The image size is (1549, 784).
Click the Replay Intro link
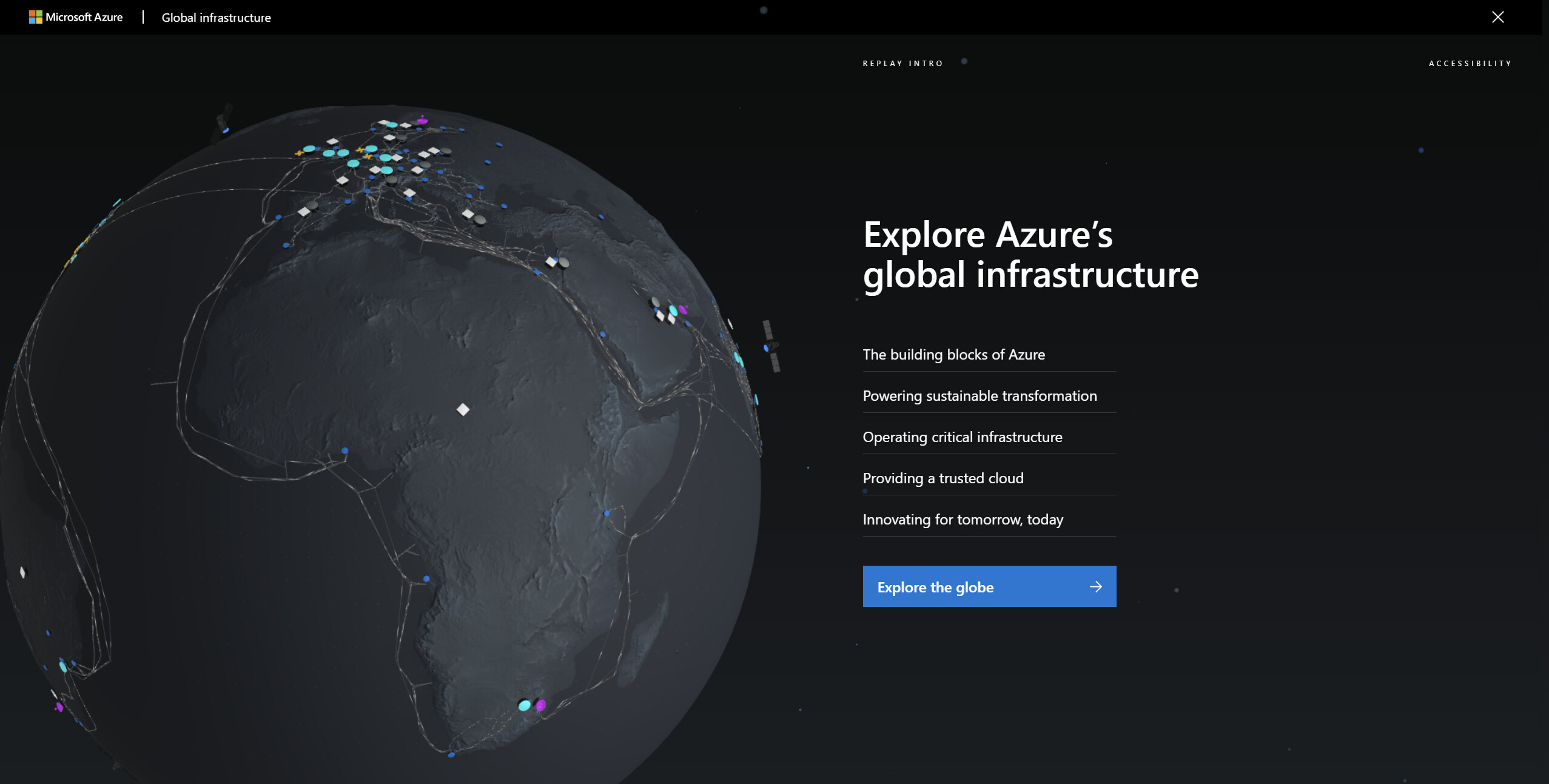(902, 63)
